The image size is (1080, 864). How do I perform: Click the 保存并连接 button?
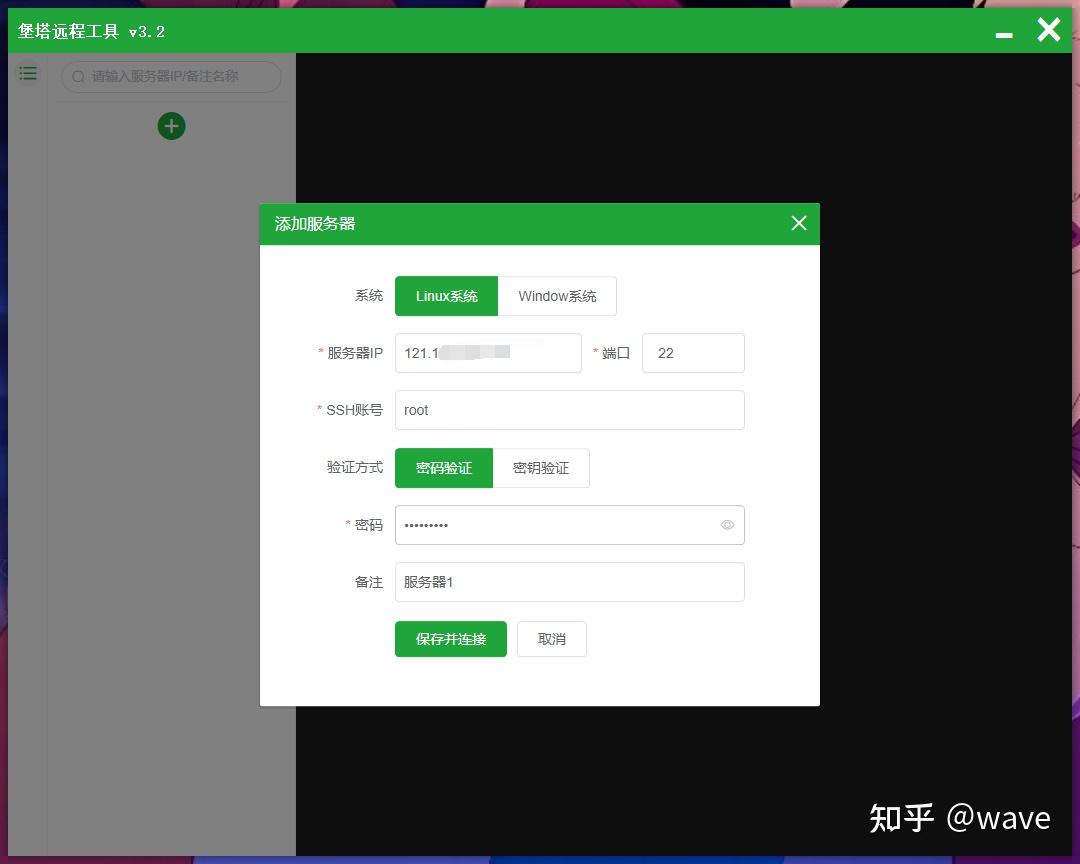click(450, 638)
